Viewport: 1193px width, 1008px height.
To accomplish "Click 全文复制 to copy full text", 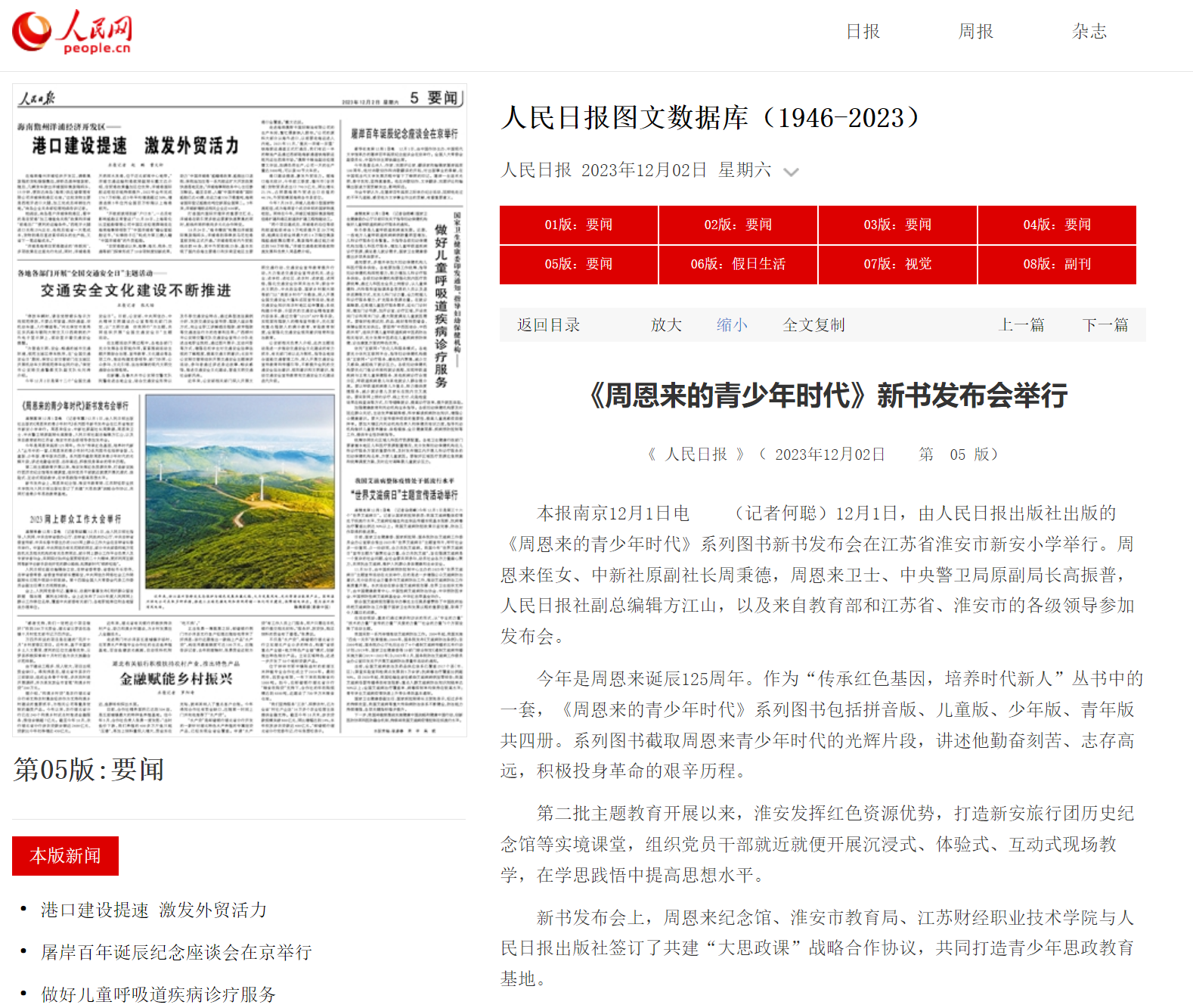I will point(813,325).
